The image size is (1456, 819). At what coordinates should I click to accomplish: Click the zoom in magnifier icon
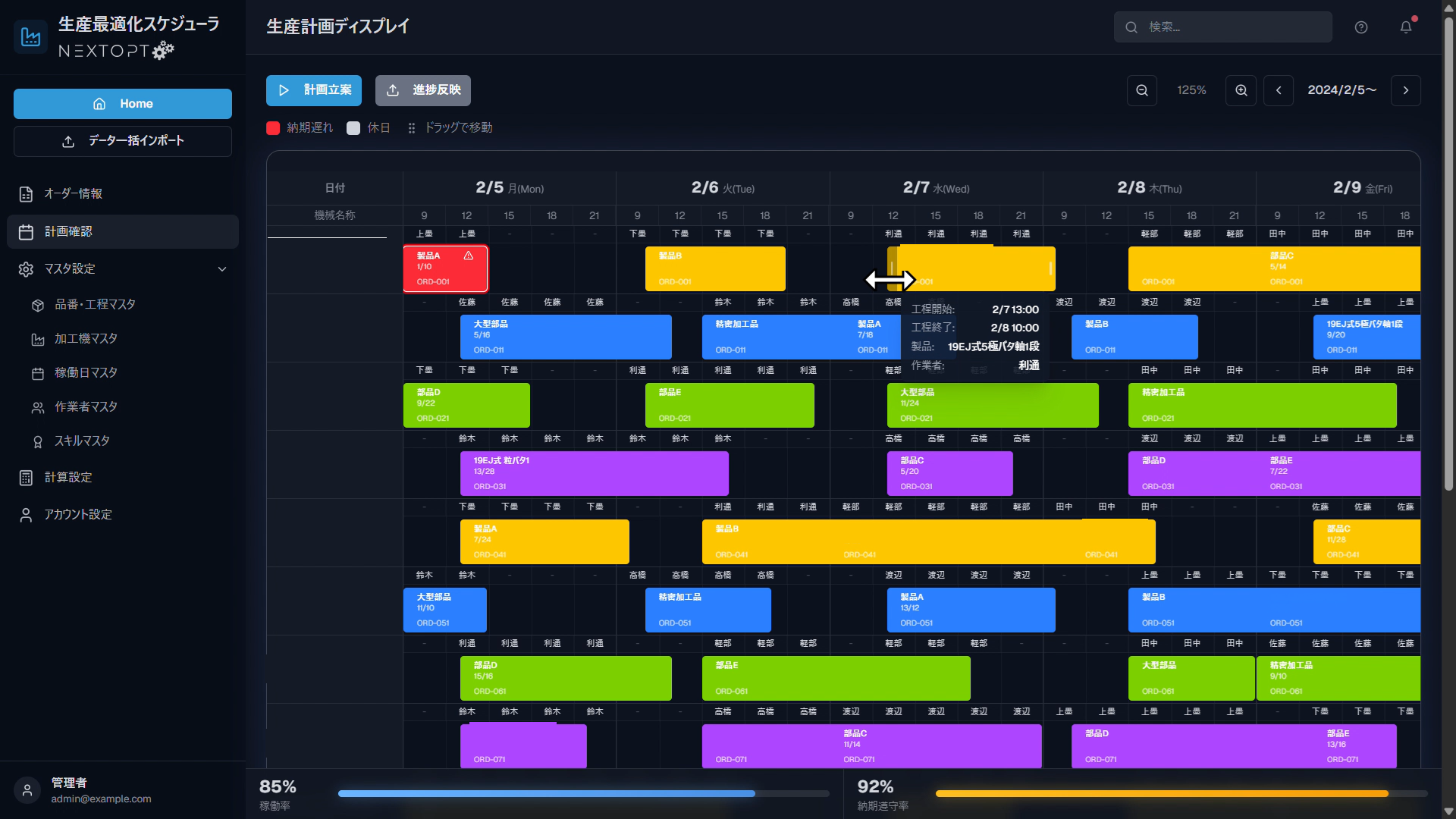tap(1241, 90)
